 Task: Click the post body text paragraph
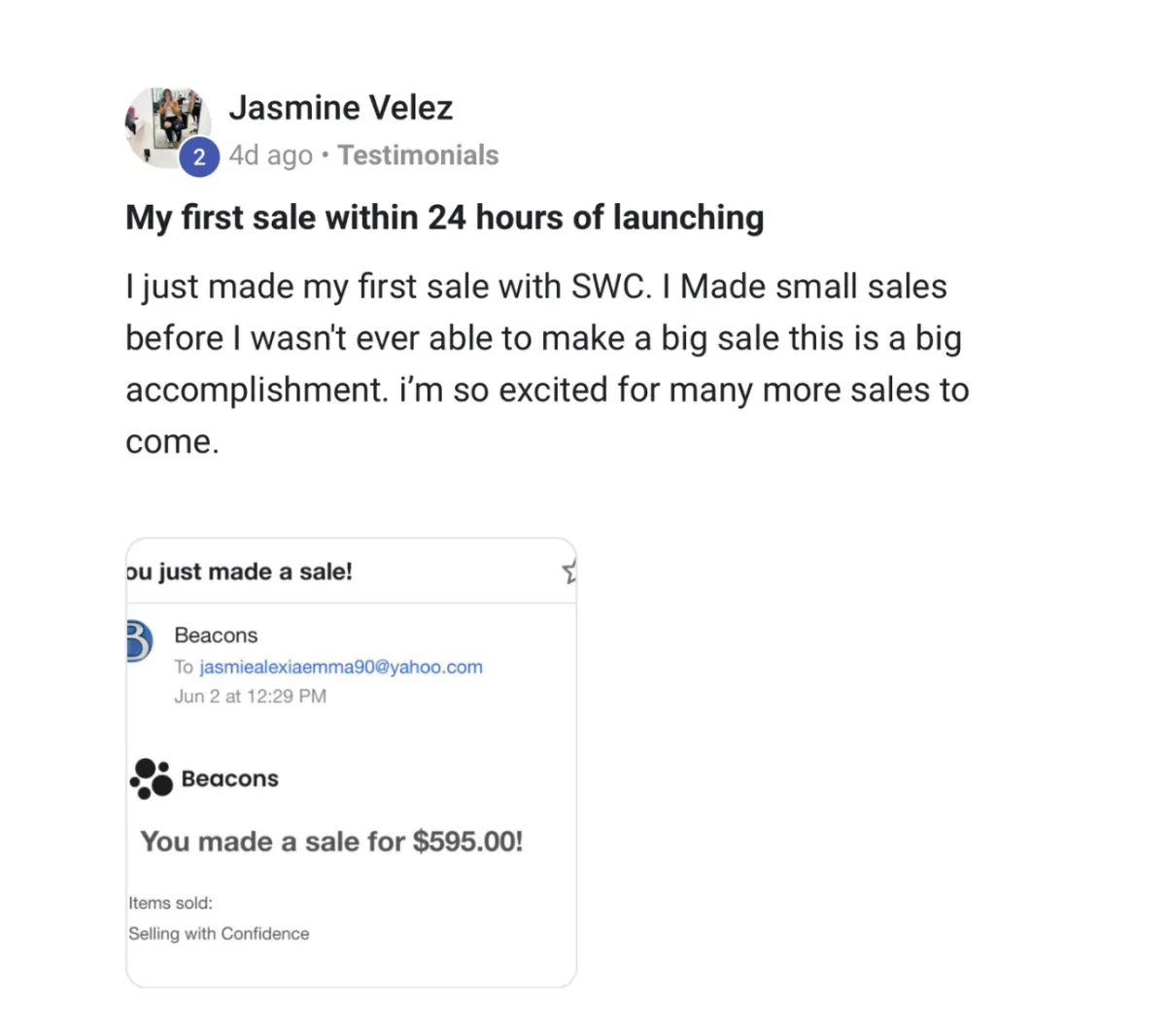tap(547, 364)
